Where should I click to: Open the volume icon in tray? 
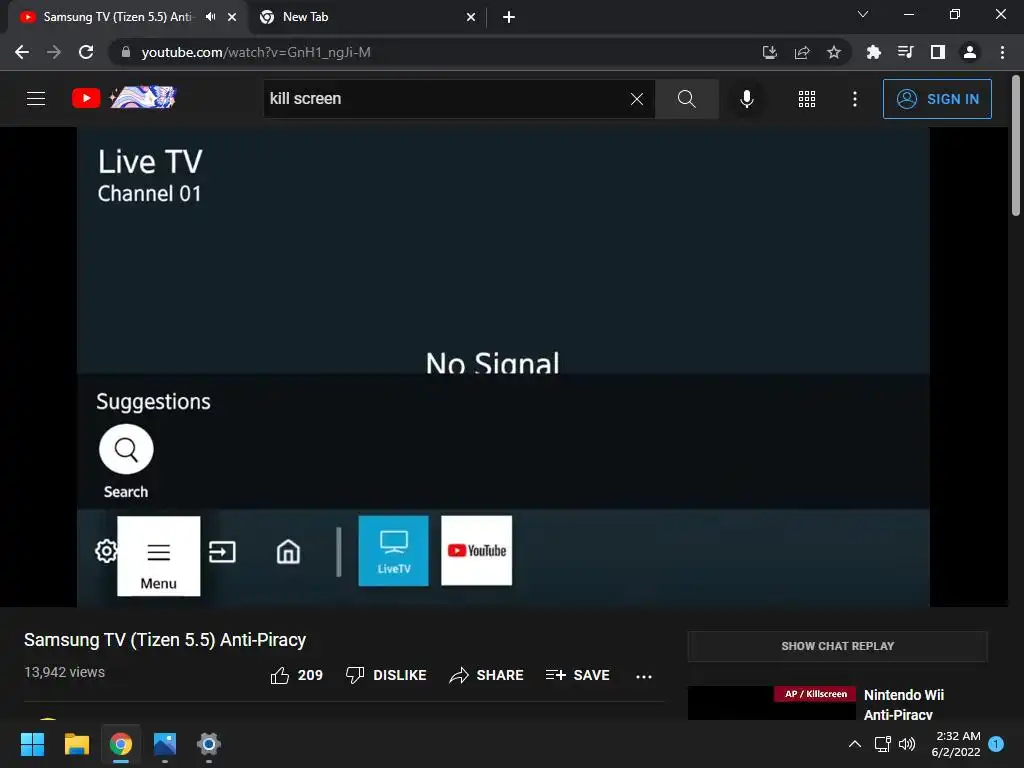[x=907, y=744]
